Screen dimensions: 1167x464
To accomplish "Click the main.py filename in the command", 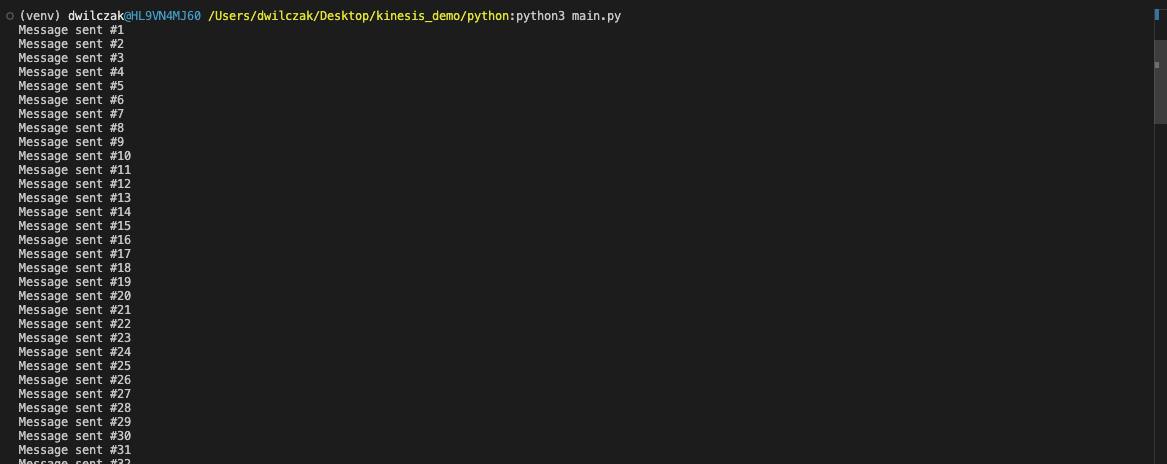I will pyautogui.click(x=596, y=16).
